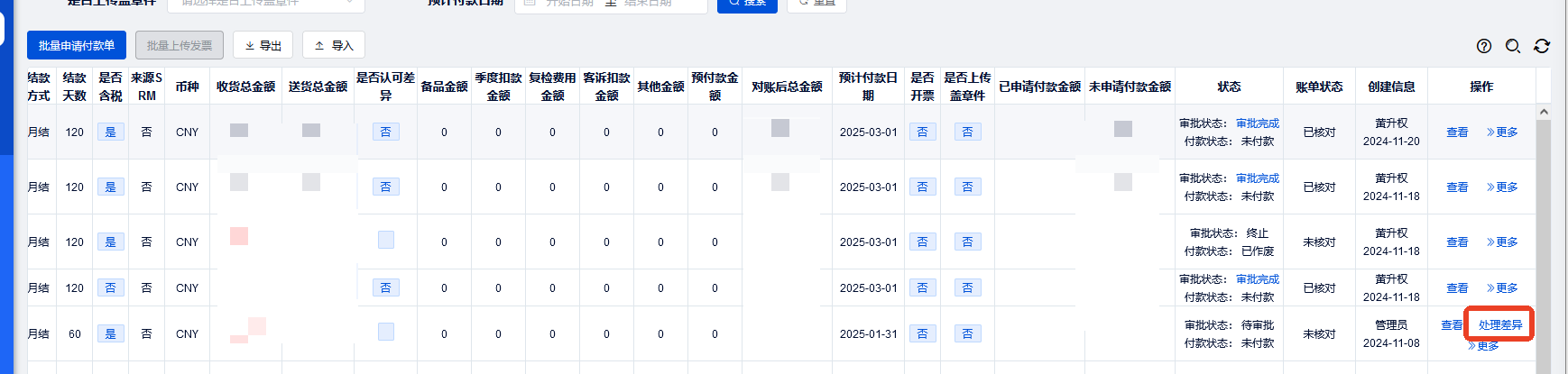Click the 操作 column header
1568x374 pixels.
[1481, 87]
